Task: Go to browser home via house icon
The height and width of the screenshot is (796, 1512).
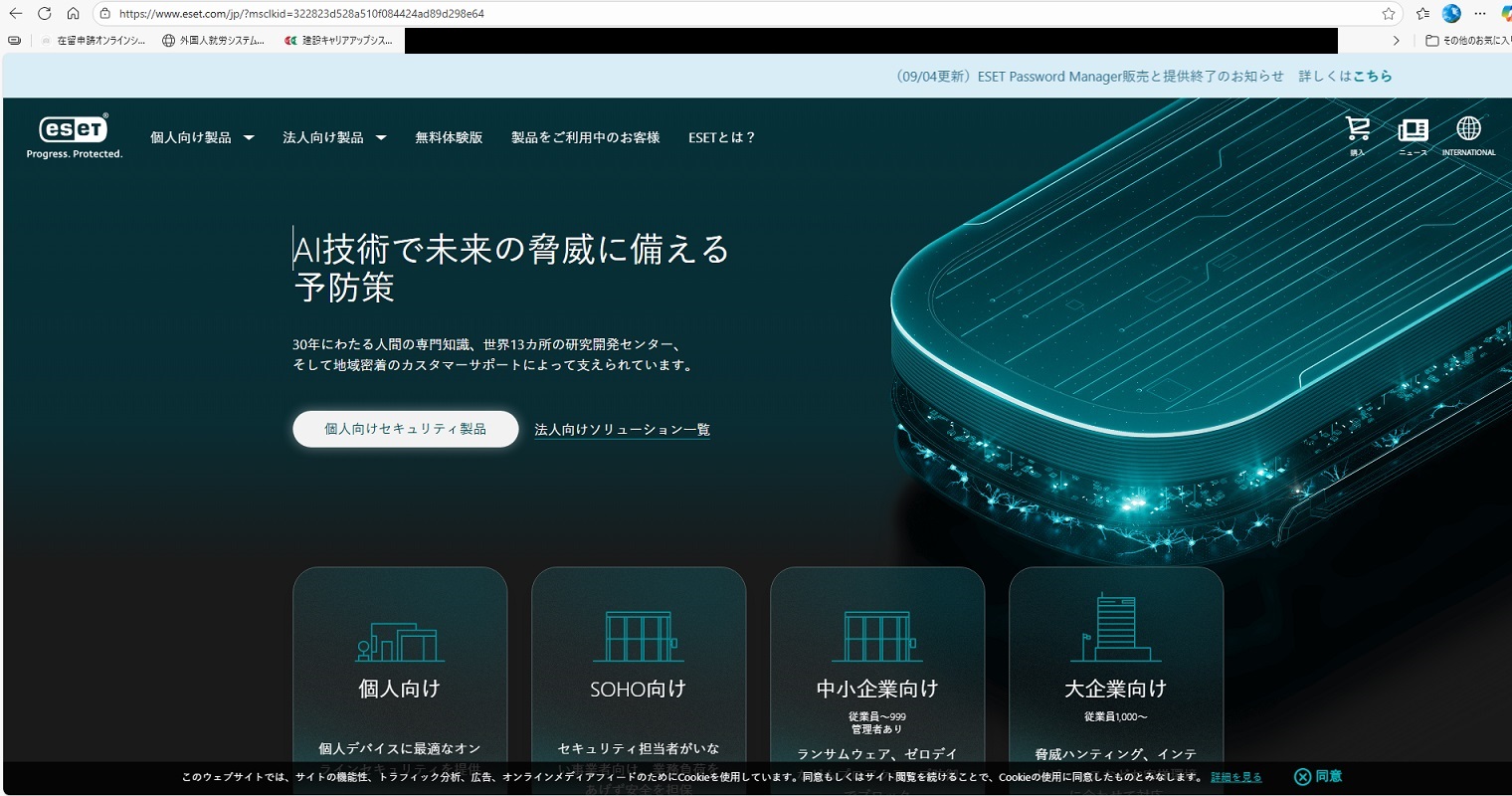Action: point(73,14)
